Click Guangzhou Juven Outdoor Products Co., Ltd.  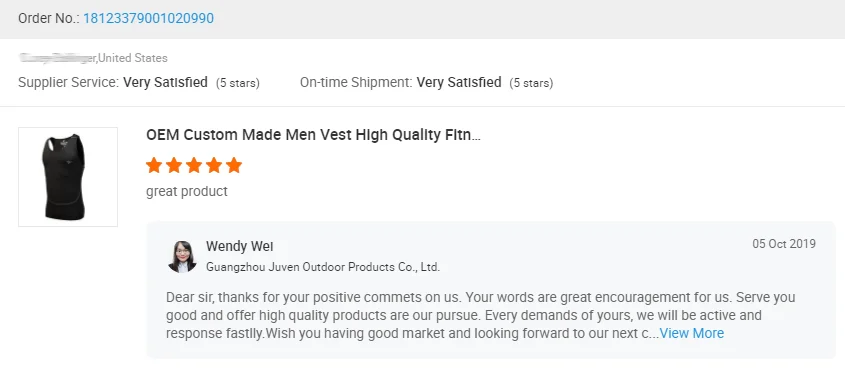click(x=323, y=267)
